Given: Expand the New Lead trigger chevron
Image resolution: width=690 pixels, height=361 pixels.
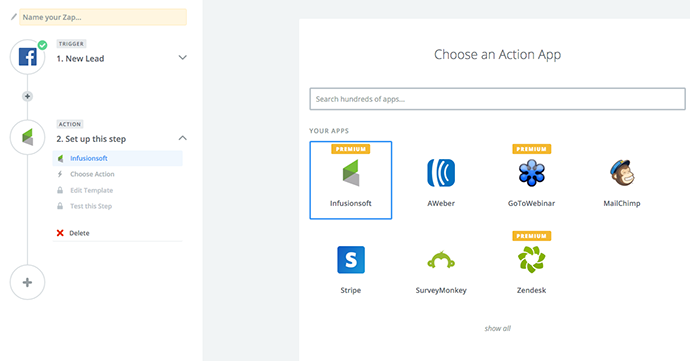Looking at the screenshot, I should coord(183,58).
